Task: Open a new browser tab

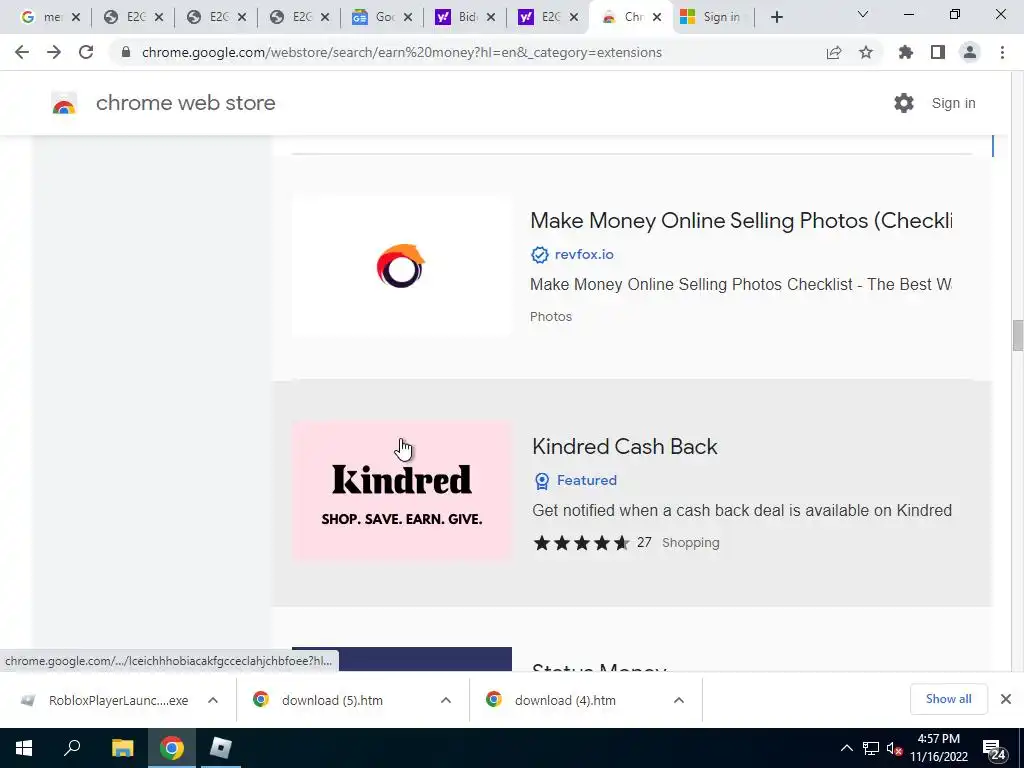Action: point(776,17)
